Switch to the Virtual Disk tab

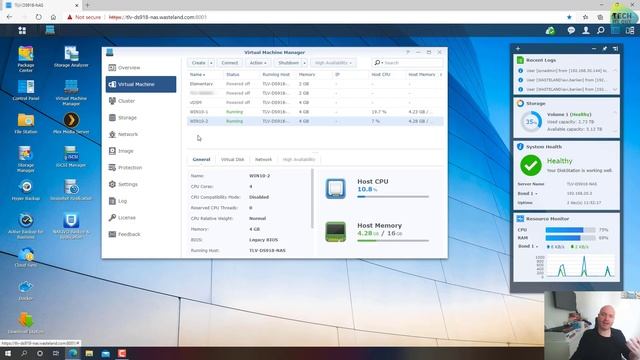232,160
